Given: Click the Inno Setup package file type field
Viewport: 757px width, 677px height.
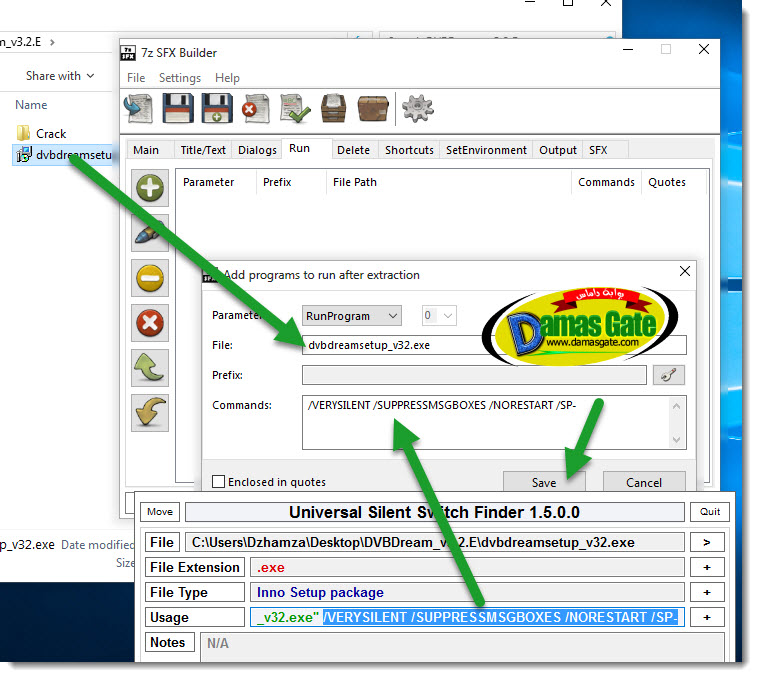Looking at the screenshot, I should [467, 592].
